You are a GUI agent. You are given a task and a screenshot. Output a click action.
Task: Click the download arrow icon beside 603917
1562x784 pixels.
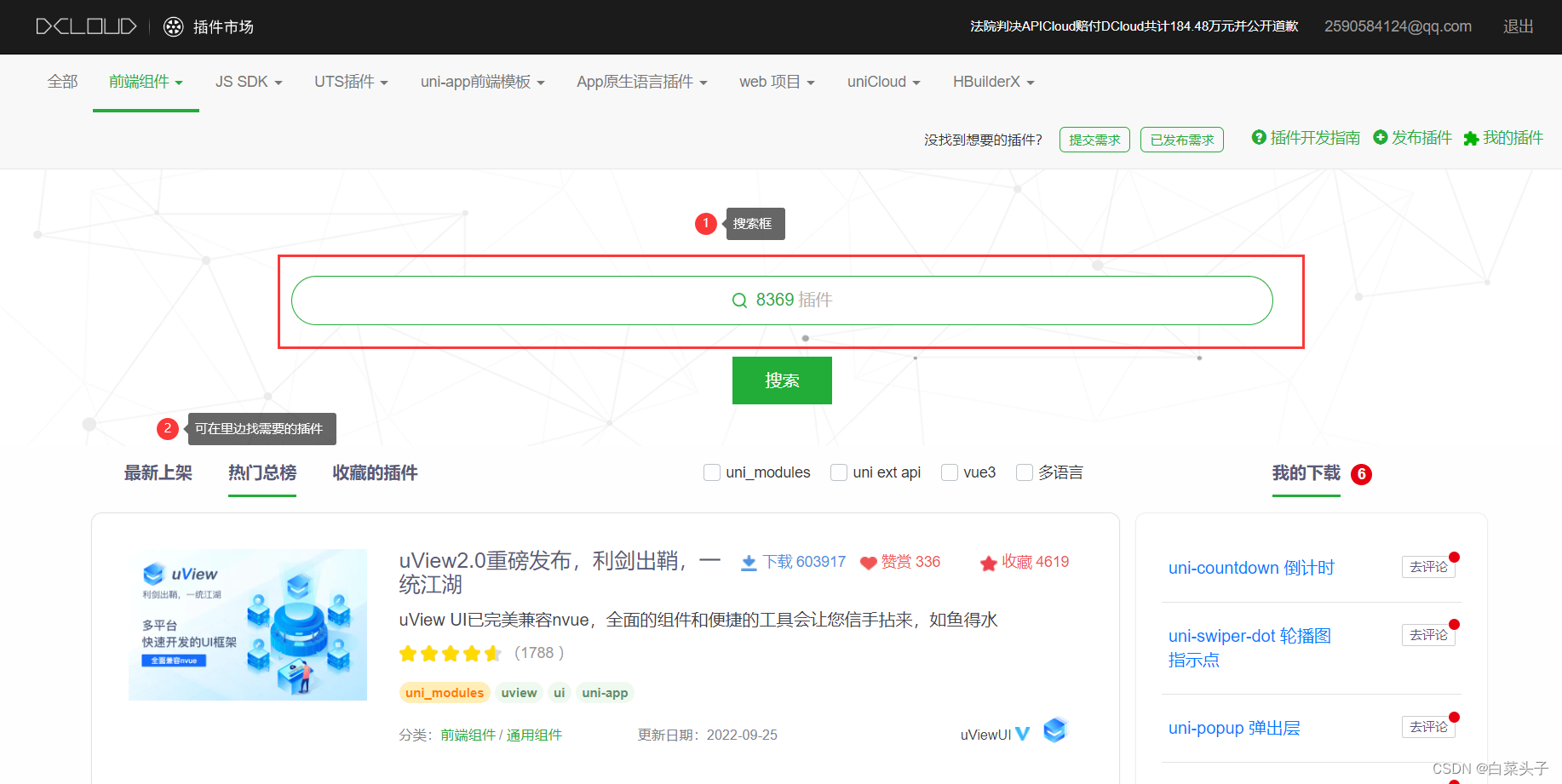(748, 562)
